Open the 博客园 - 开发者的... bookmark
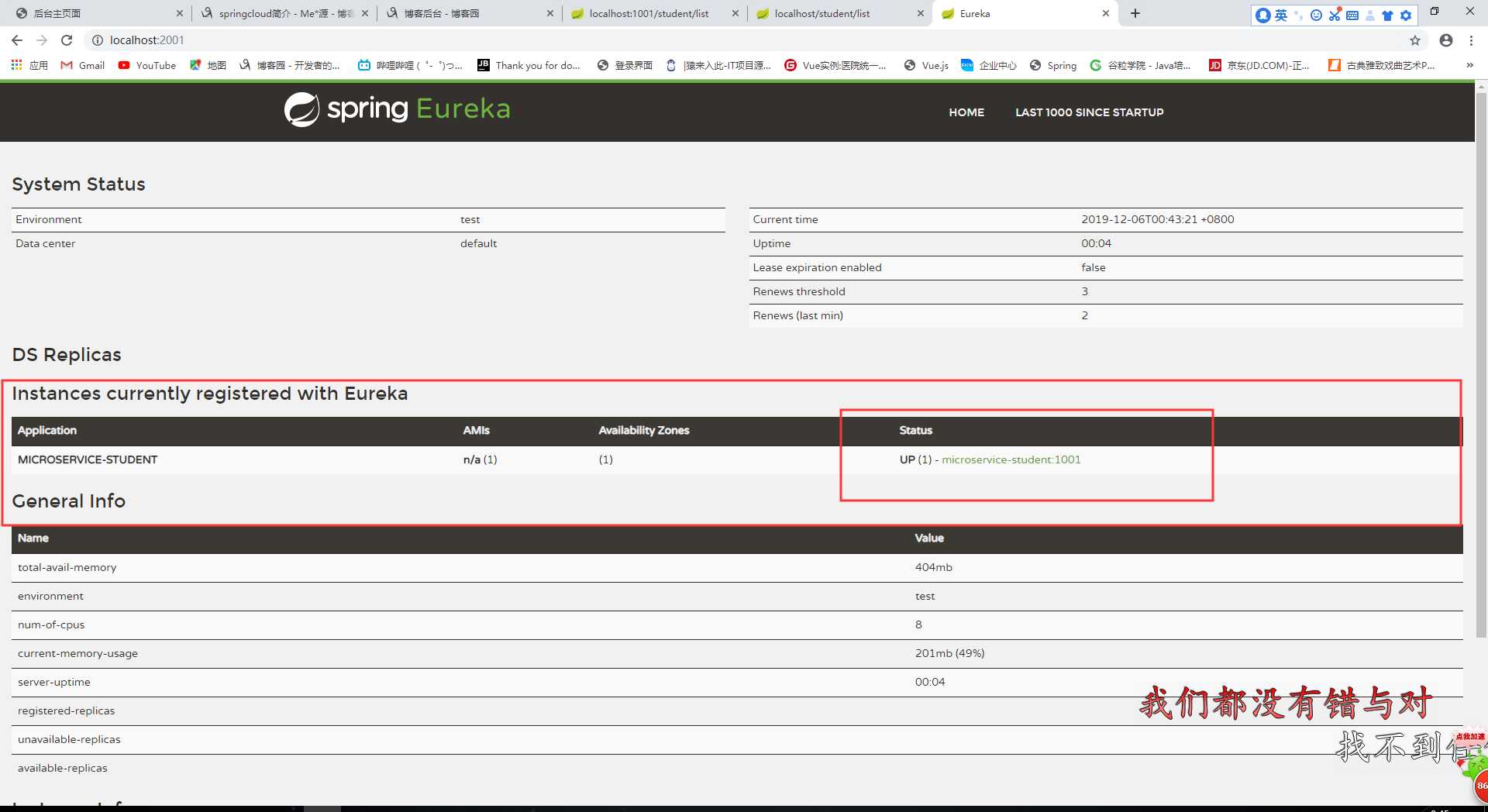The height and width of the screenshot is (812, 1488). pos(290,66)
